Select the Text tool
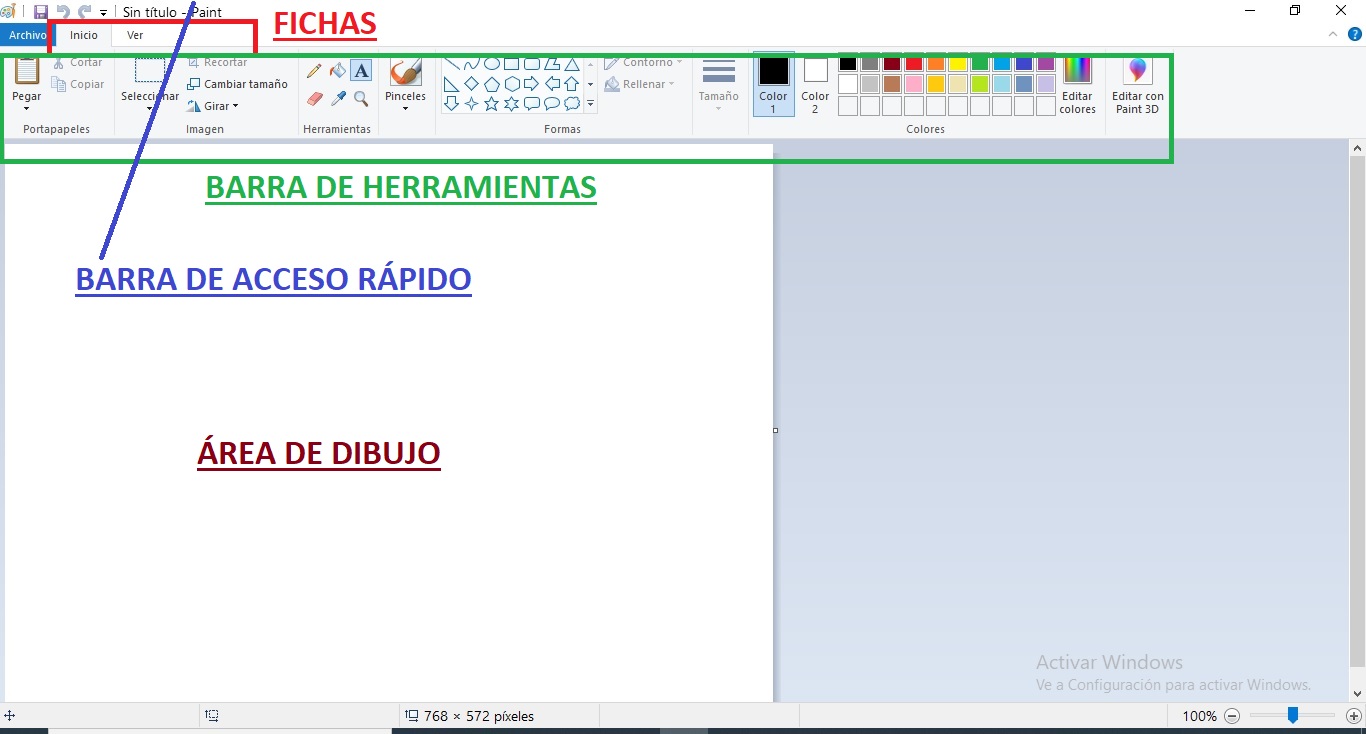This screenshot has width=1366, height=734. click(x=361, y=72)
